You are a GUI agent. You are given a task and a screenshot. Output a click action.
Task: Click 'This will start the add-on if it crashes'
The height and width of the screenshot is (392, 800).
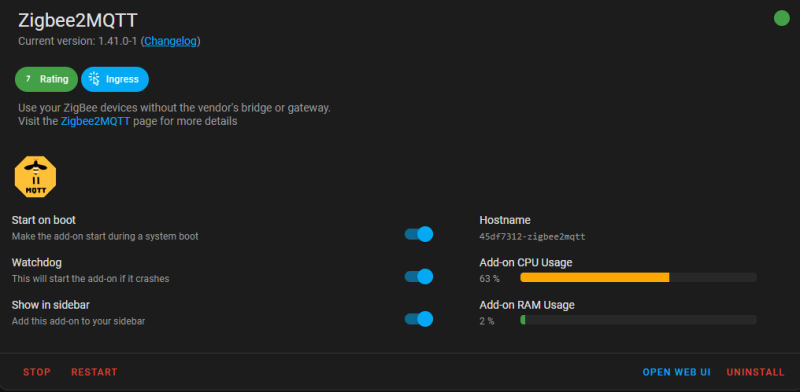90,279
